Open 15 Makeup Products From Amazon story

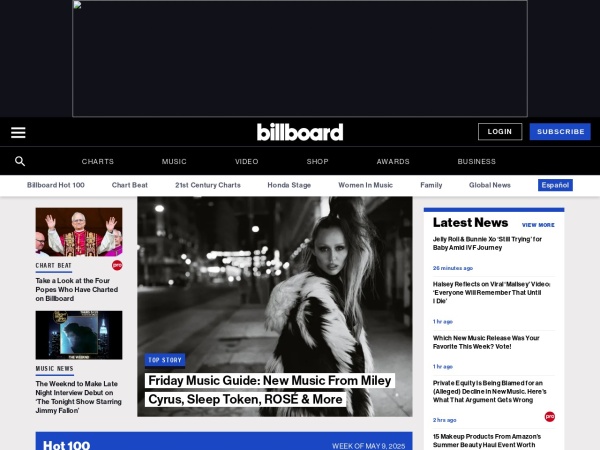[487, 441]
